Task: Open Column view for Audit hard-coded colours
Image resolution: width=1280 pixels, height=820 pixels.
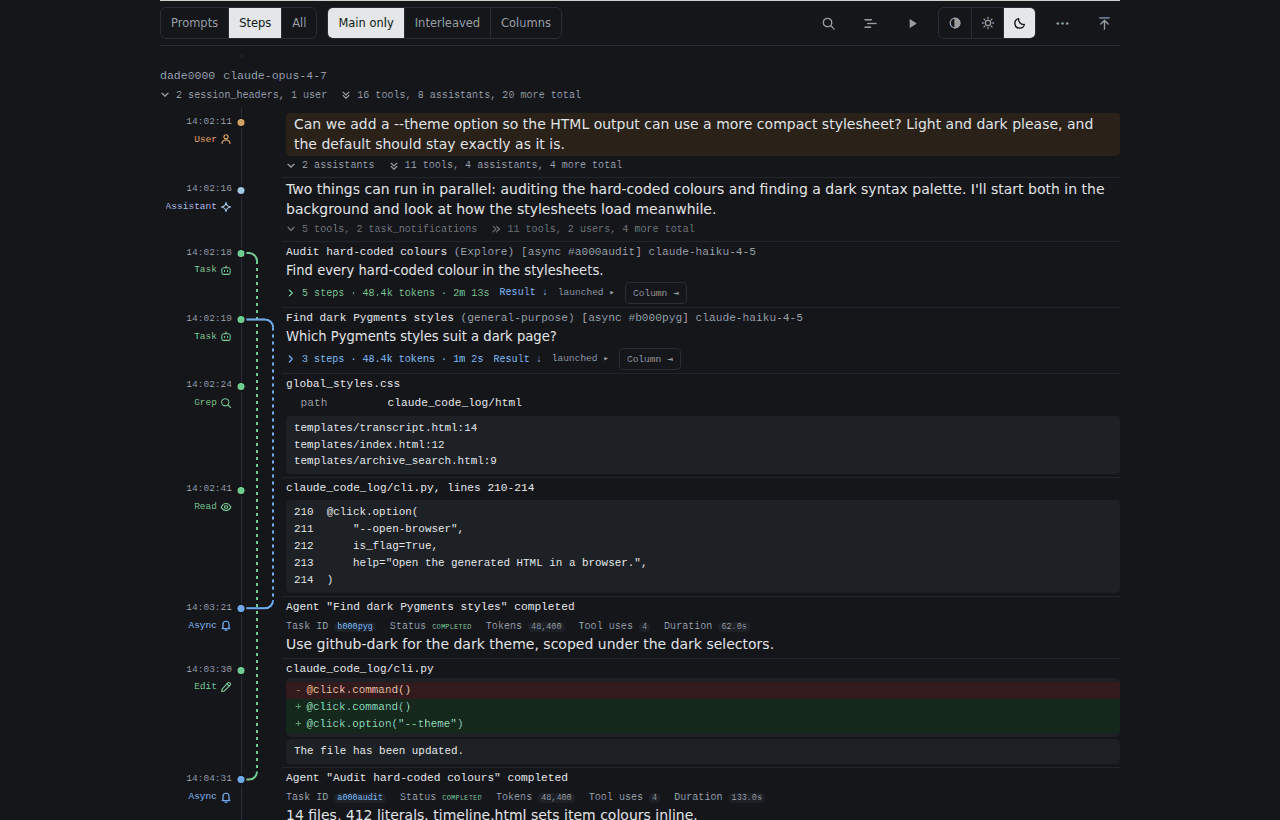Action: click(x=656, y=293)
